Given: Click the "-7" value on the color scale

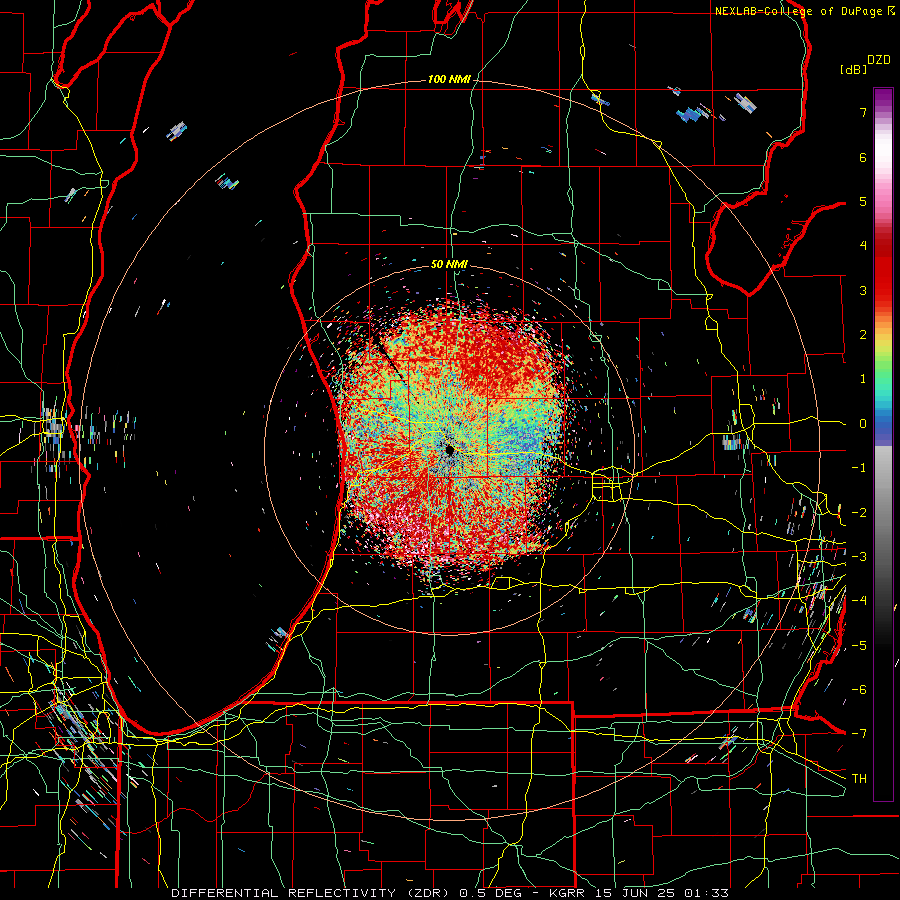Looking at the screenshot, I should [x=859, y=734].
